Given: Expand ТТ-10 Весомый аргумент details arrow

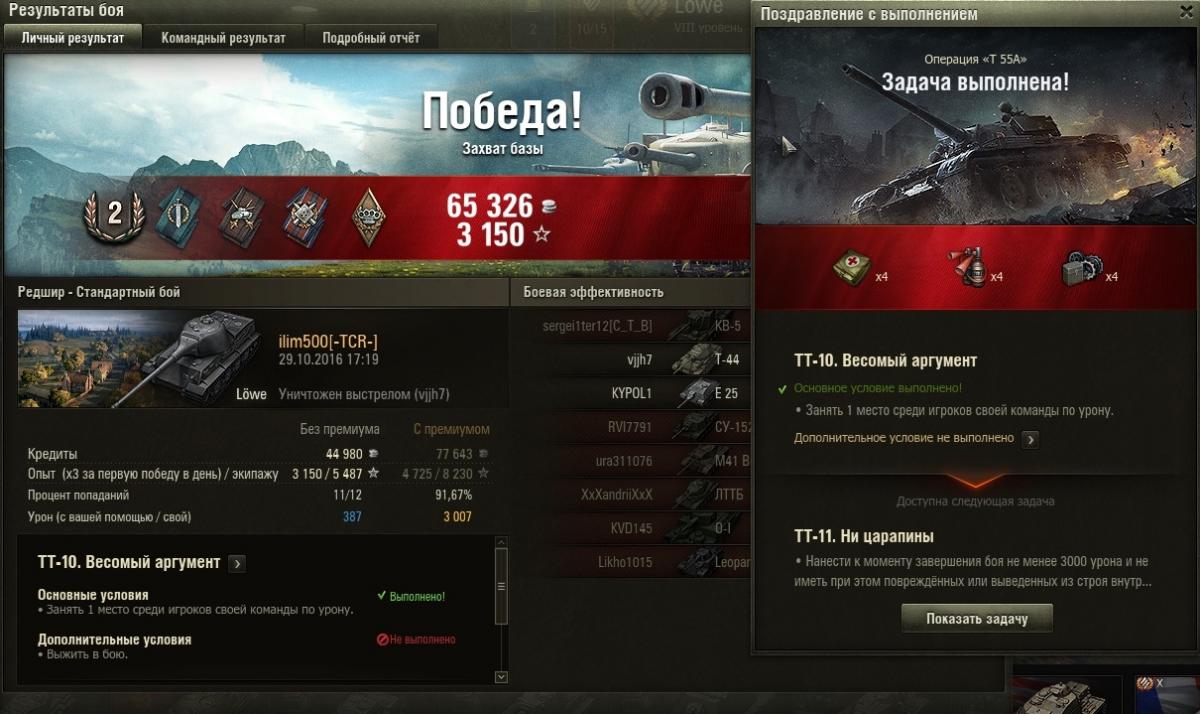Looking at the screenshot, I should pos(237,564).
